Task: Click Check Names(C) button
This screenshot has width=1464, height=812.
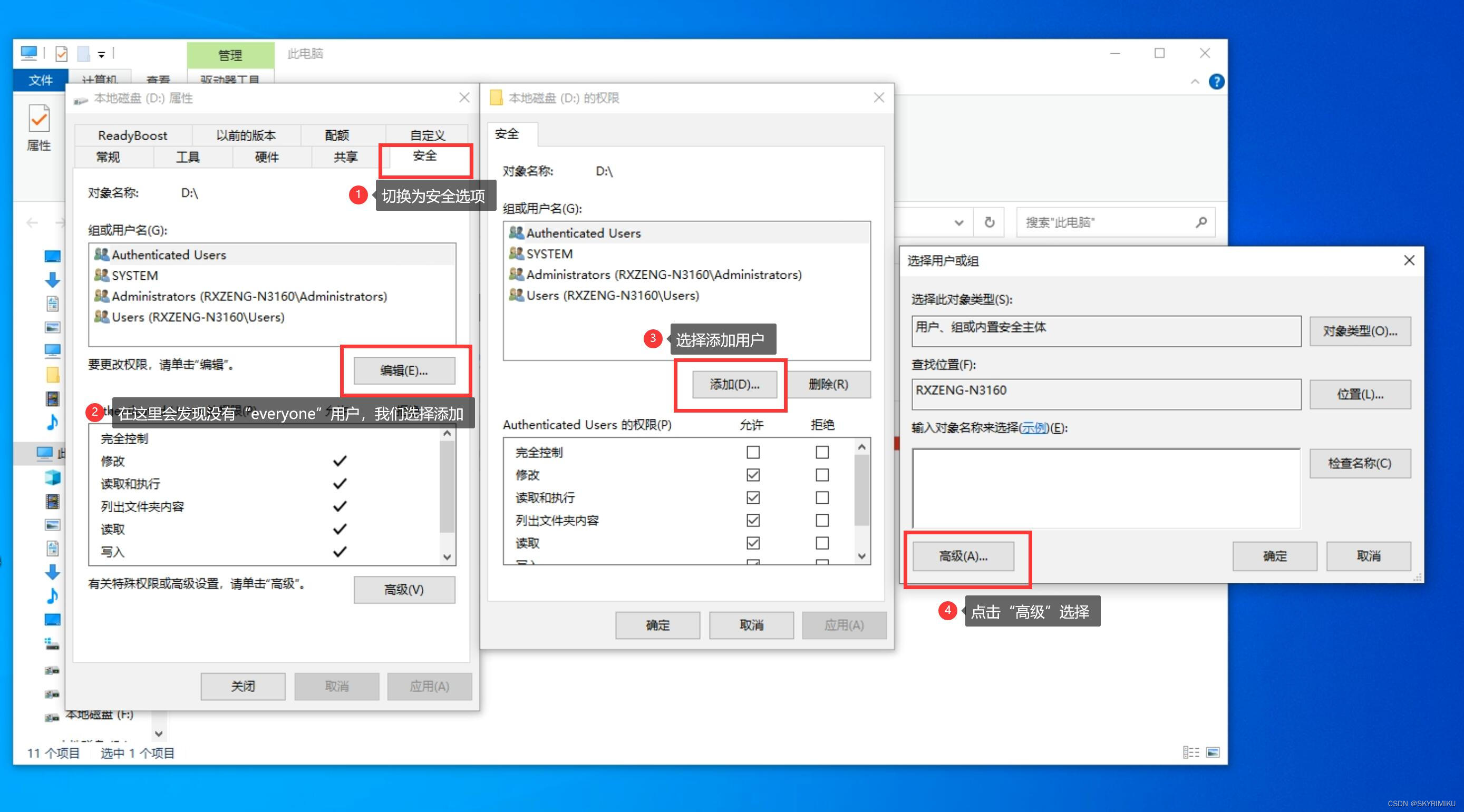Action: [1360, 463]
